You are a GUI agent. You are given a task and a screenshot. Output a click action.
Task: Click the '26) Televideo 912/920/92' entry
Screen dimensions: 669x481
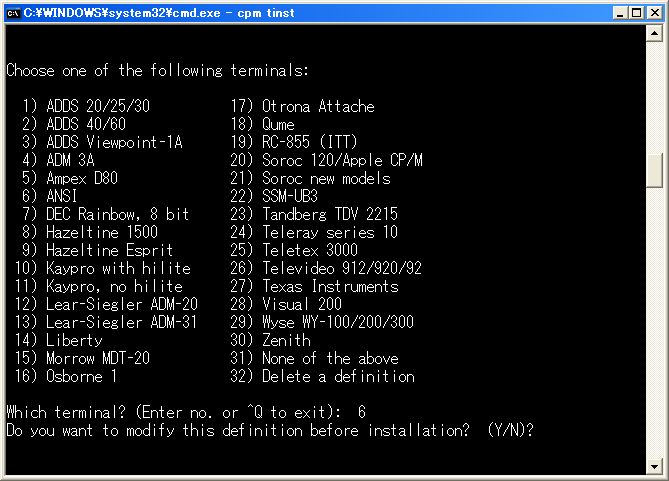click(326, 268)
